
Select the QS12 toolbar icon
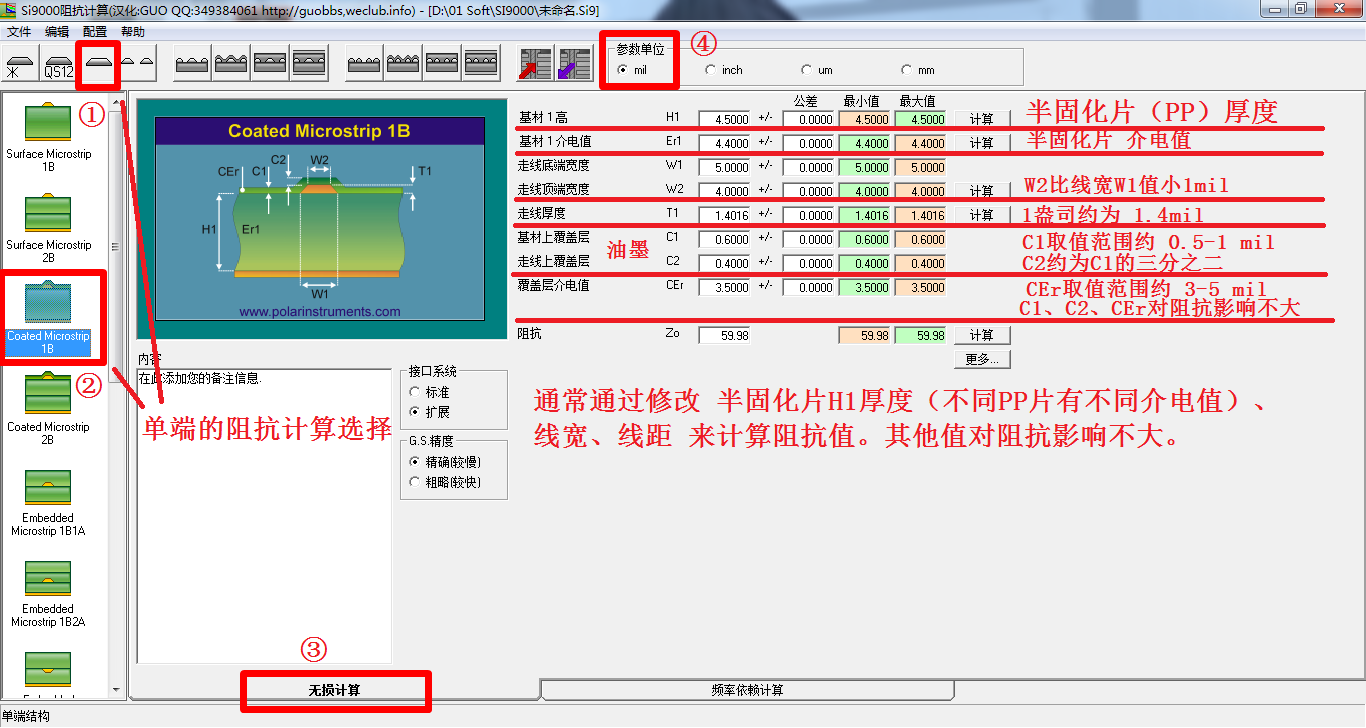(x=58, y=63)
